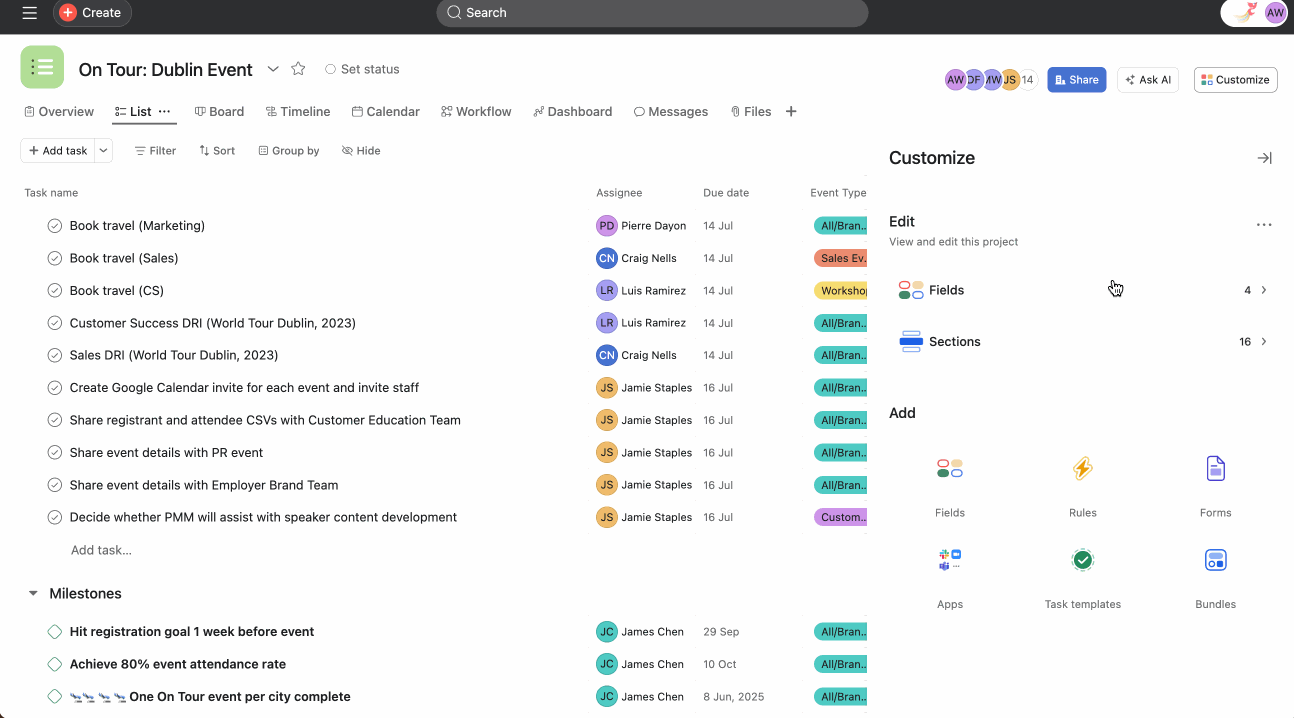Image resolution: width=1294 pixels, height=718 pixels.
Task: Click the Share button
Action: (x=1076, y=78)
